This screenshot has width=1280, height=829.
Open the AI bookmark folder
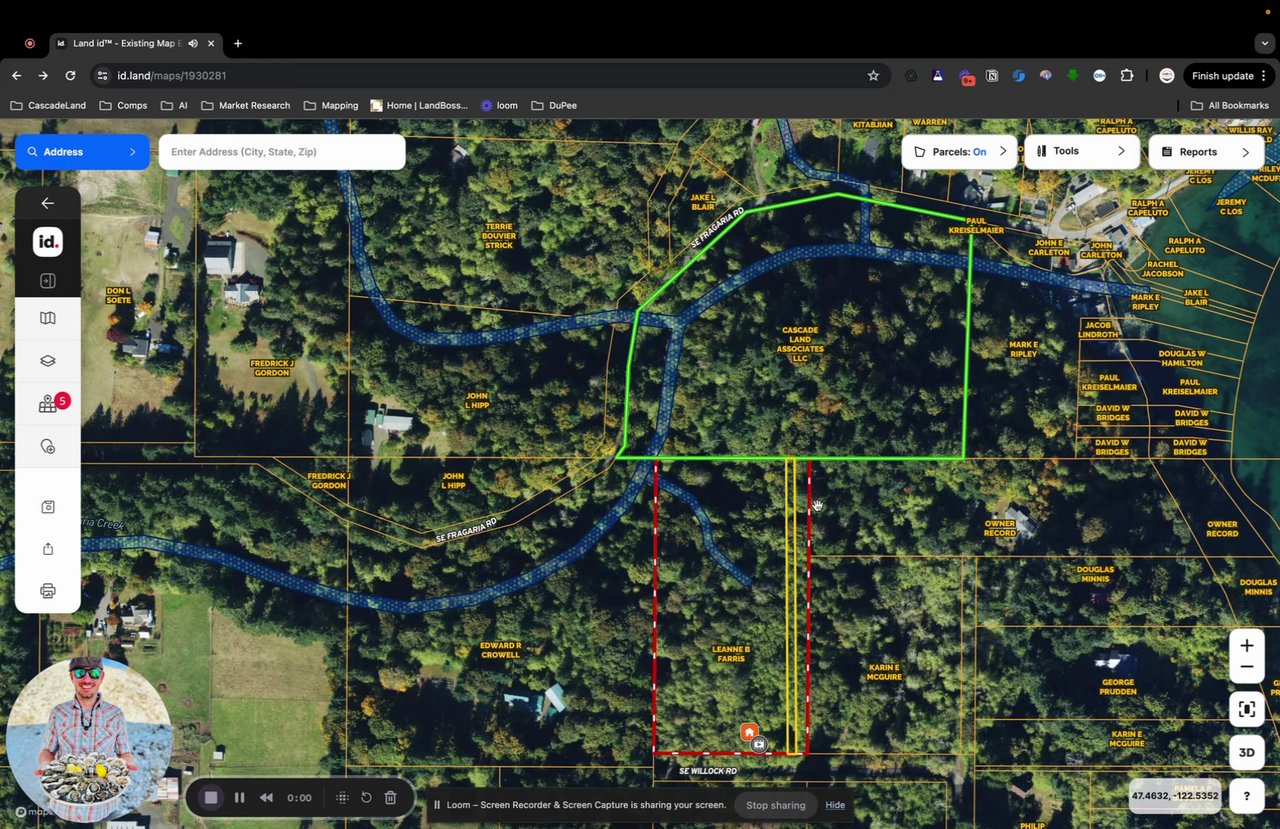(x=173, y=105)
